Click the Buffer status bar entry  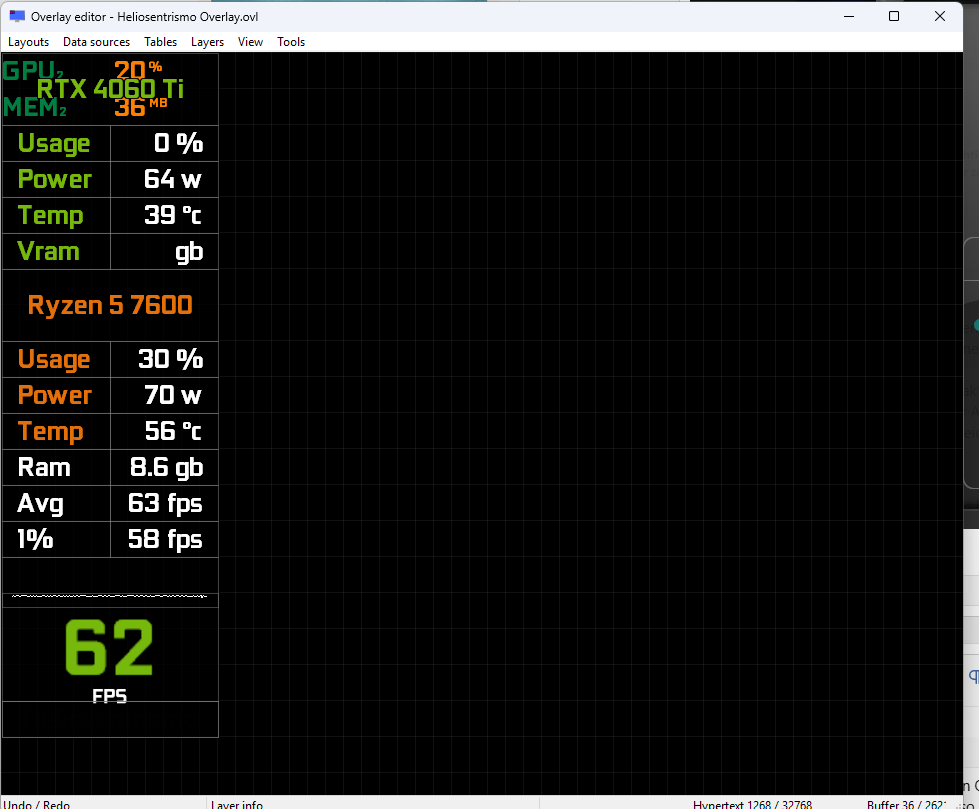tap(907, 804)
